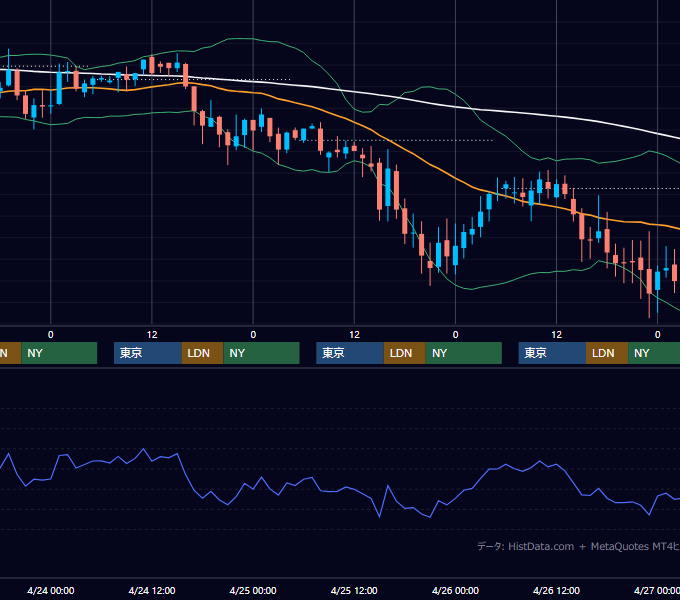Click the 4/24 00:00 time axis label
Viewport: 680px width, 600px height.
51,590
